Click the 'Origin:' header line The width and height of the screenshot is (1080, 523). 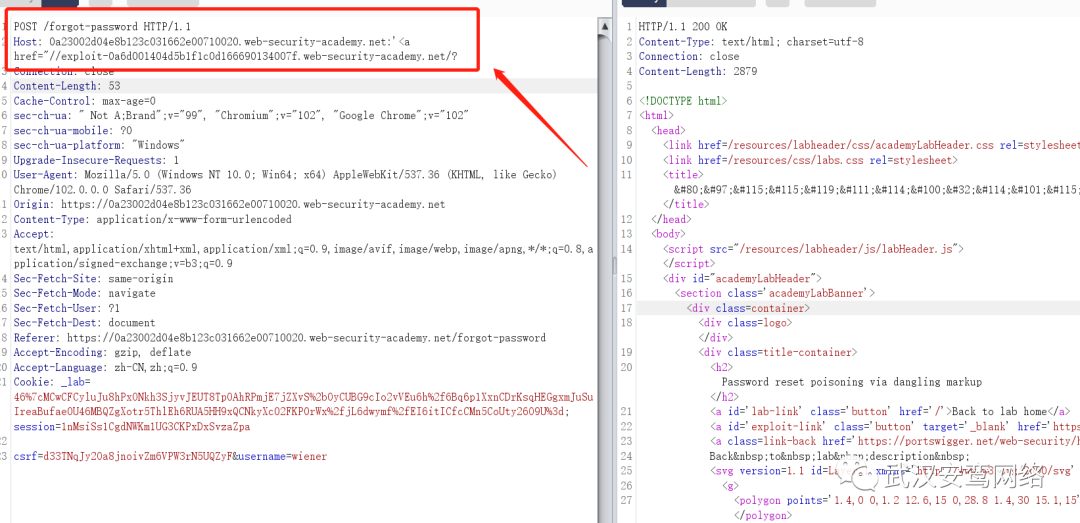pyautogui.click(x=229, y=205)
